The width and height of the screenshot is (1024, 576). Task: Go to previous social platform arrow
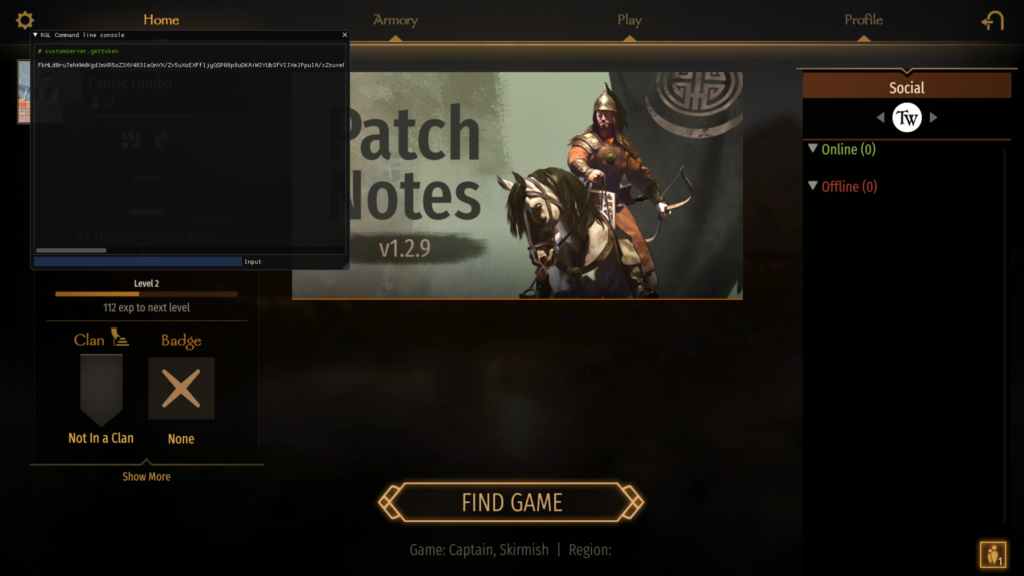click(880, 118)
